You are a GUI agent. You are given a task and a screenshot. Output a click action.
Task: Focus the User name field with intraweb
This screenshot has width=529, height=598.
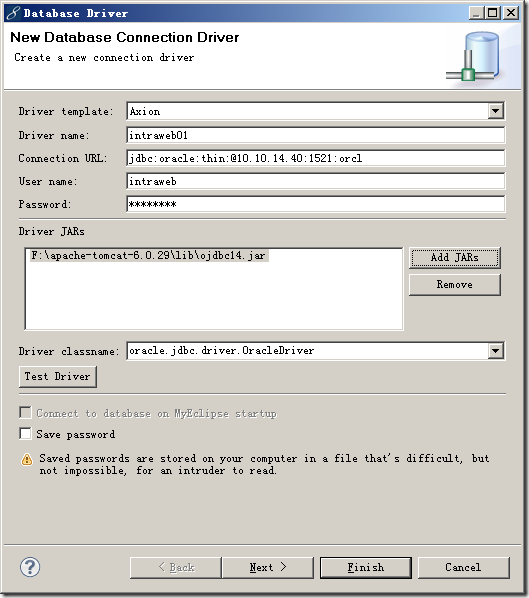[315, 181]
